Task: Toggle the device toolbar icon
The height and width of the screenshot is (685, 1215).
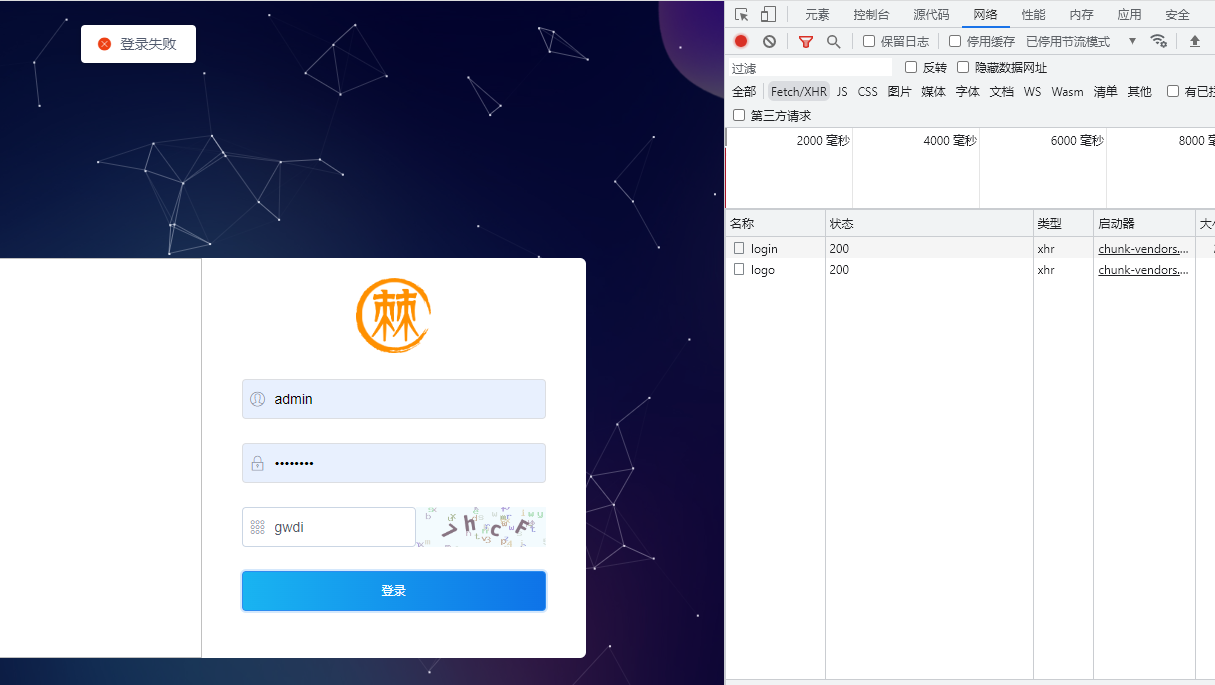Action: 768,14
